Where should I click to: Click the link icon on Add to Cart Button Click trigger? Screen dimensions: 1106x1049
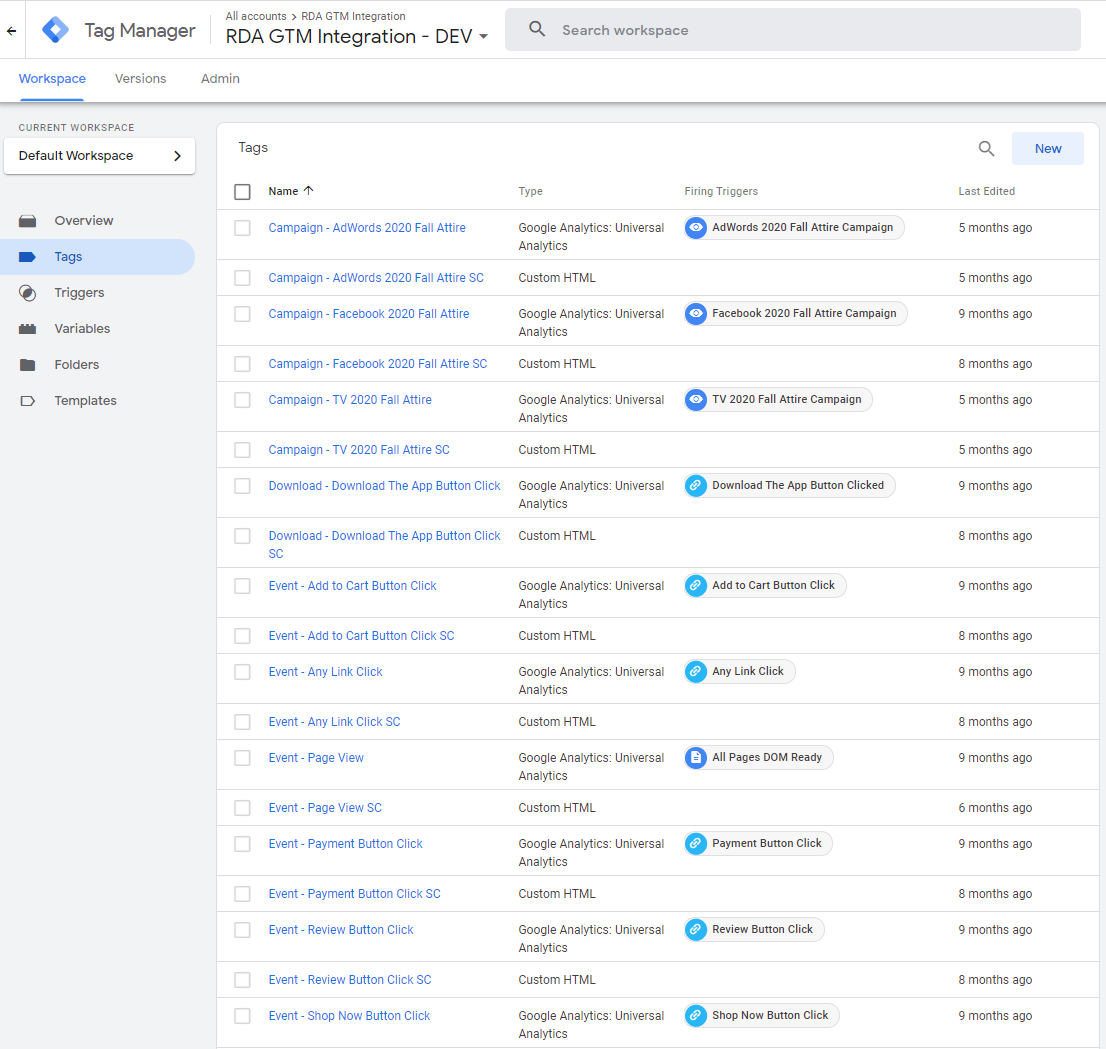pyautogui.click(x=696, y=586)
